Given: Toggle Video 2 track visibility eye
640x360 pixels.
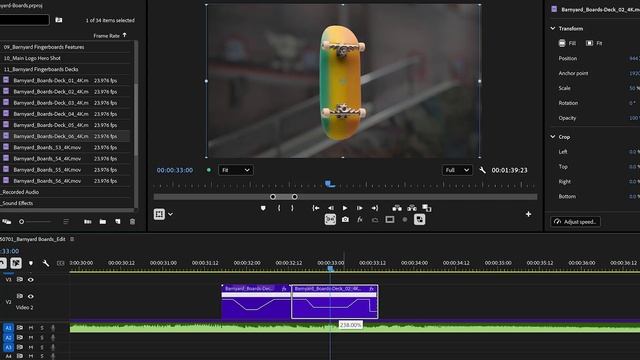Looking at the screenshot, I should [x=31, y=296].
